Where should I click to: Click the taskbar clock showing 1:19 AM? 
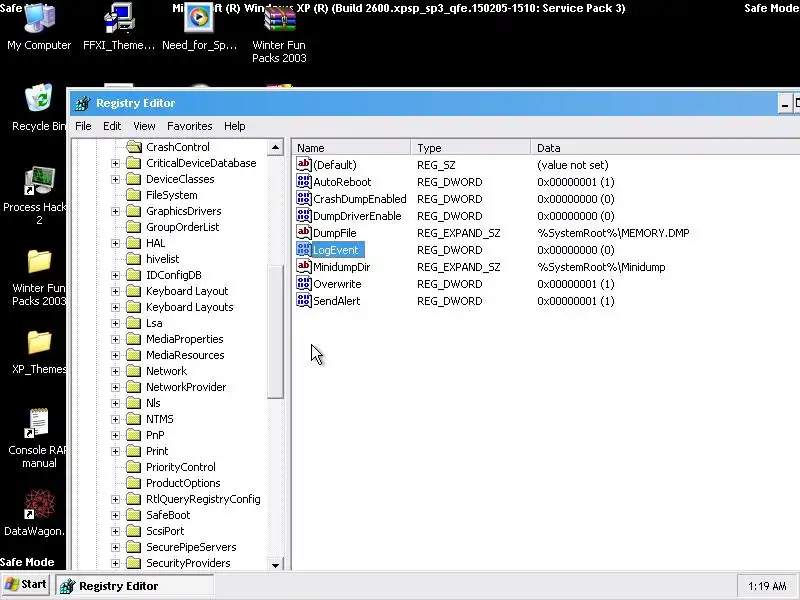point(767,586)
